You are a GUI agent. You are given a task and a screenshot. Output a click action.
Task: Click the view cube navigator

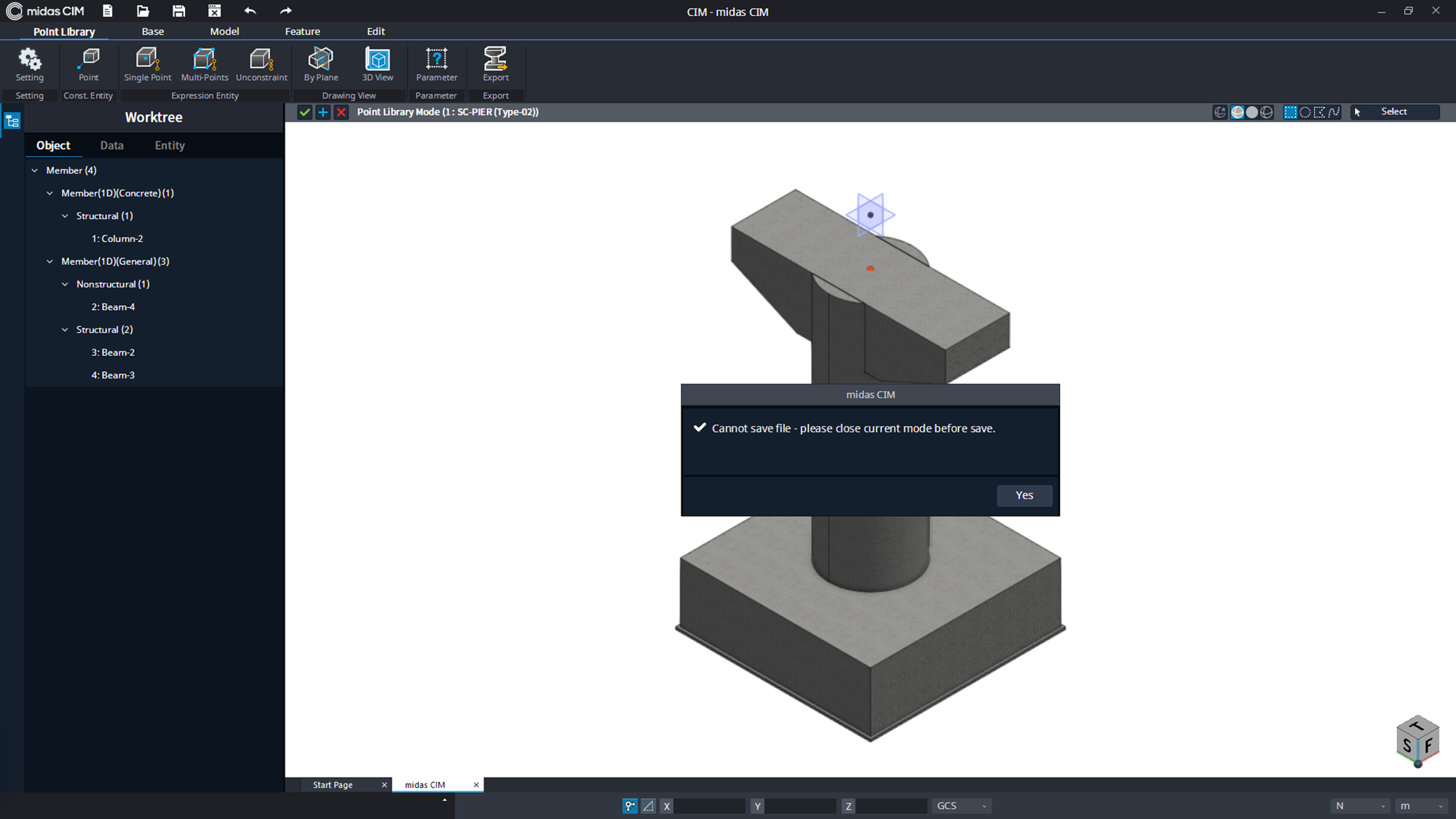click(x=1418, y=741)
